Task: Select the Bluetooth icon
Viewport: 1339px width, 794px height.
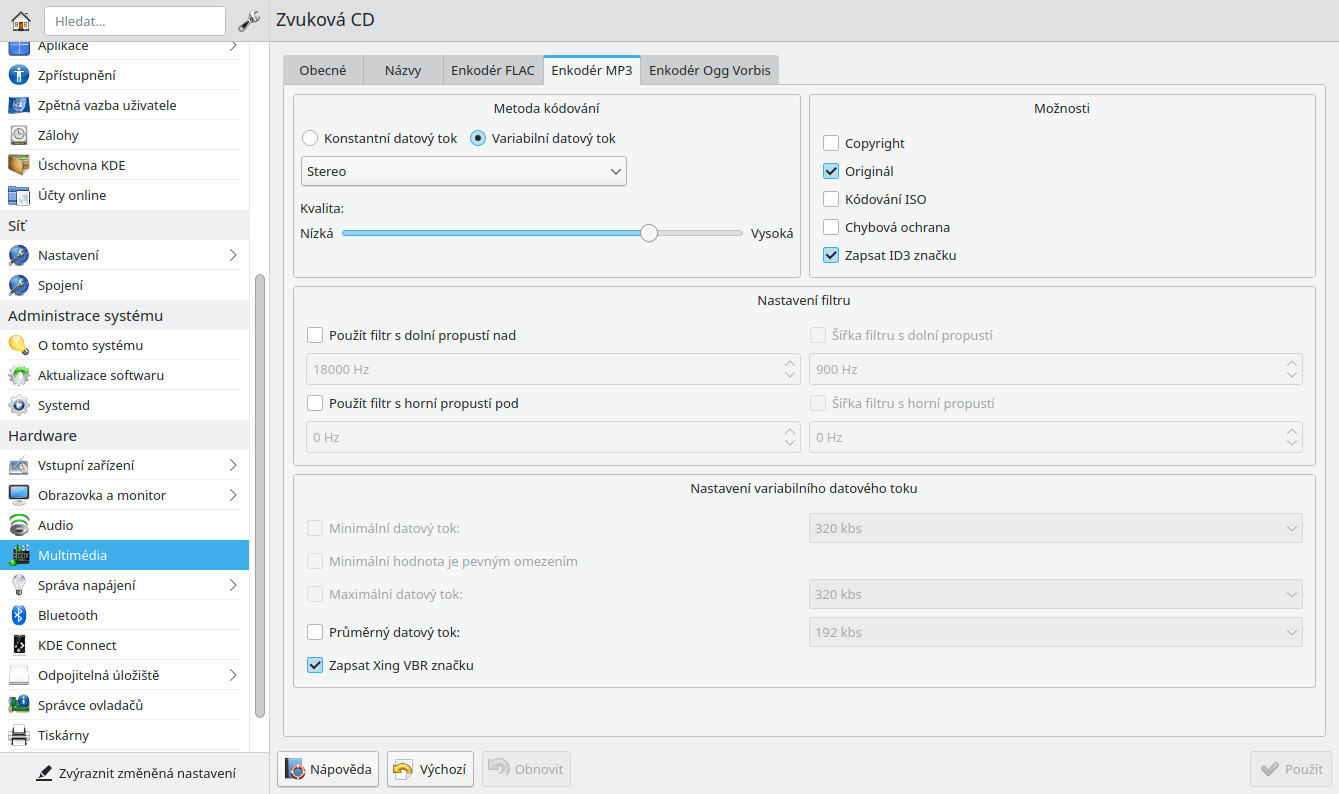Action: click(19, 615)
